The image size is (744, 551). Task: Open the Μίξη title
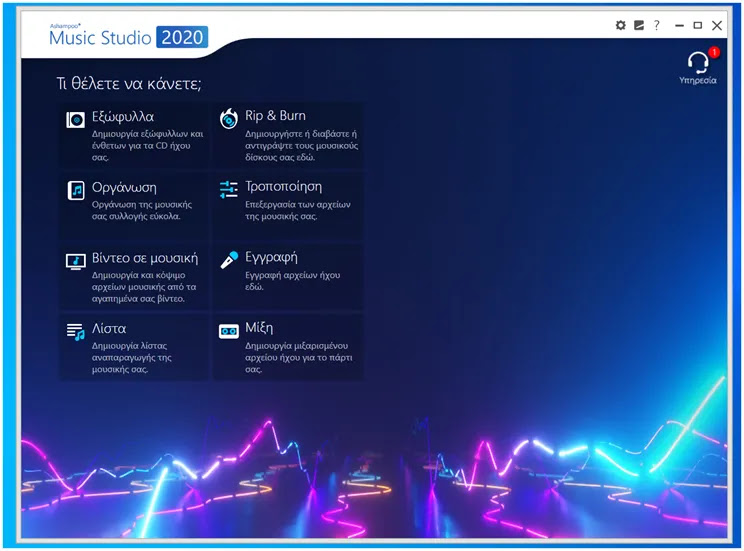point(259,328)
